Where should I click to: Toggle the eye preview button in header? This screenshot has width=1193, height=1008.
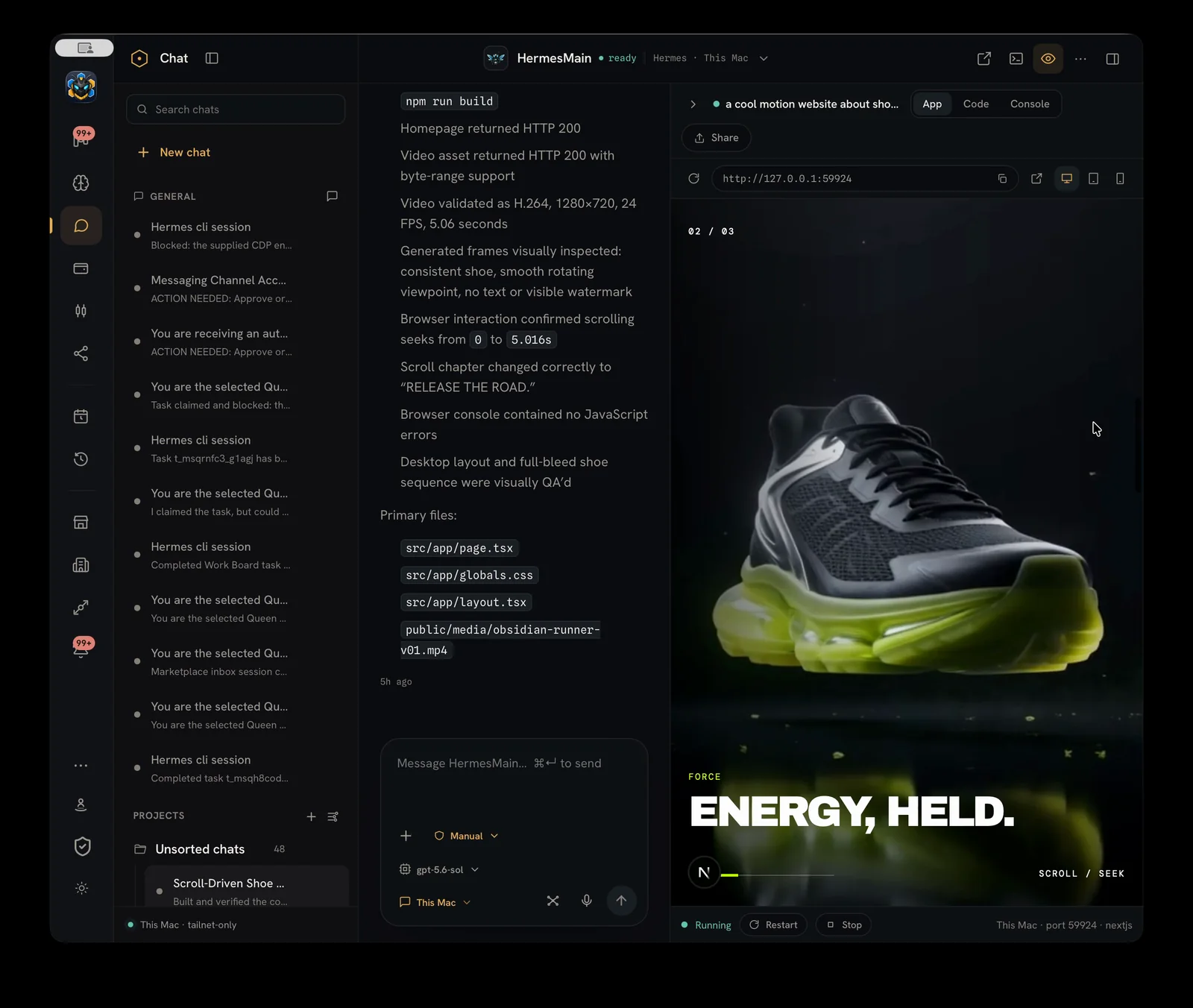click(x=1048, y=58)
